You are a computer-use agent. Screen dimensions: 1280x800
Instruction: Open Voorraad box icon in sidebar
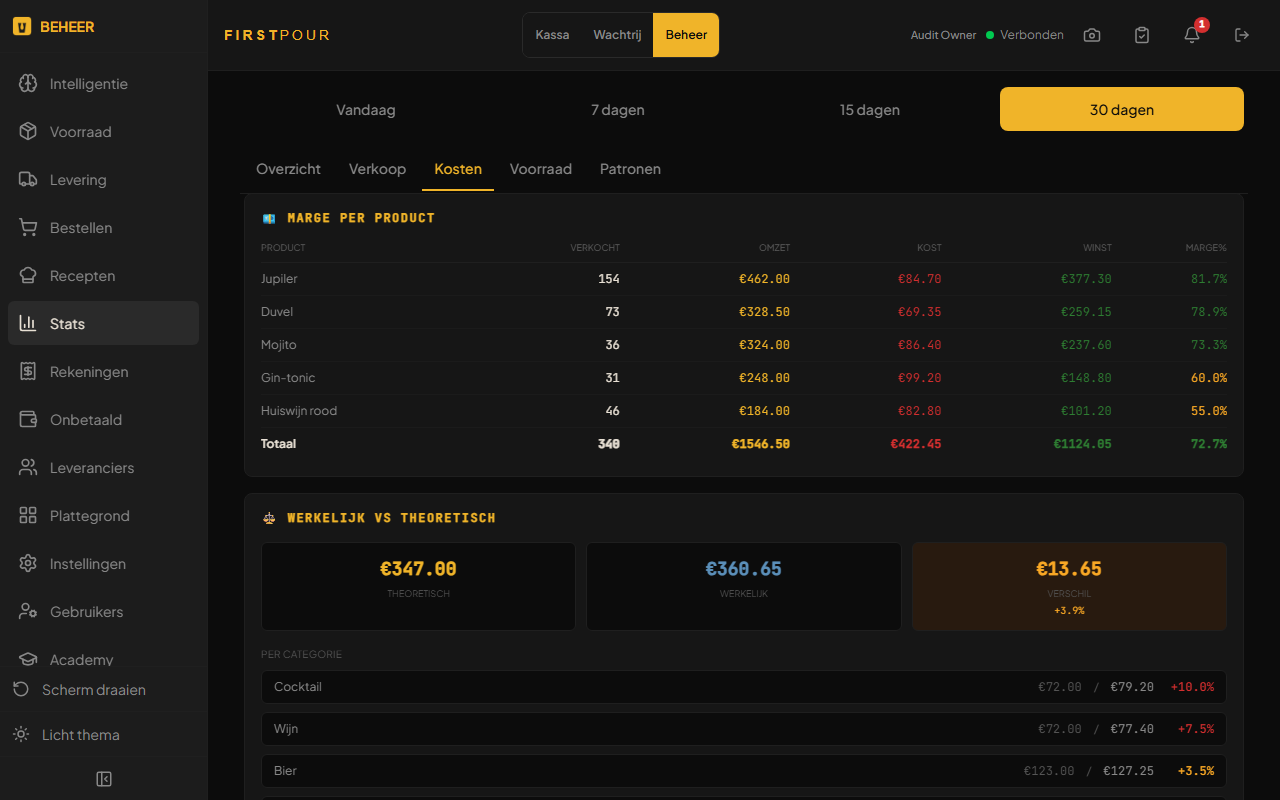click(x=28, y=132)
